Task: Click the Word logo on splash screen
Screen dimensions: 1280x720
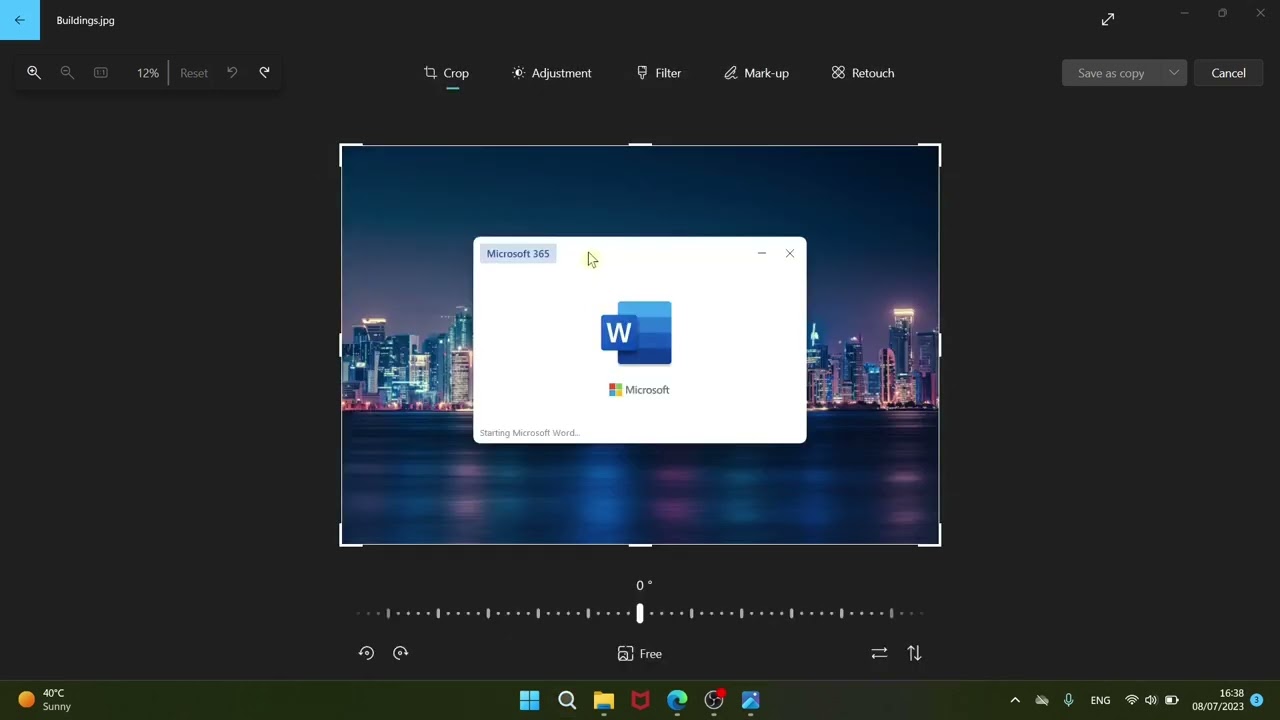Action: pyautogui.click(x=636, y=333)
